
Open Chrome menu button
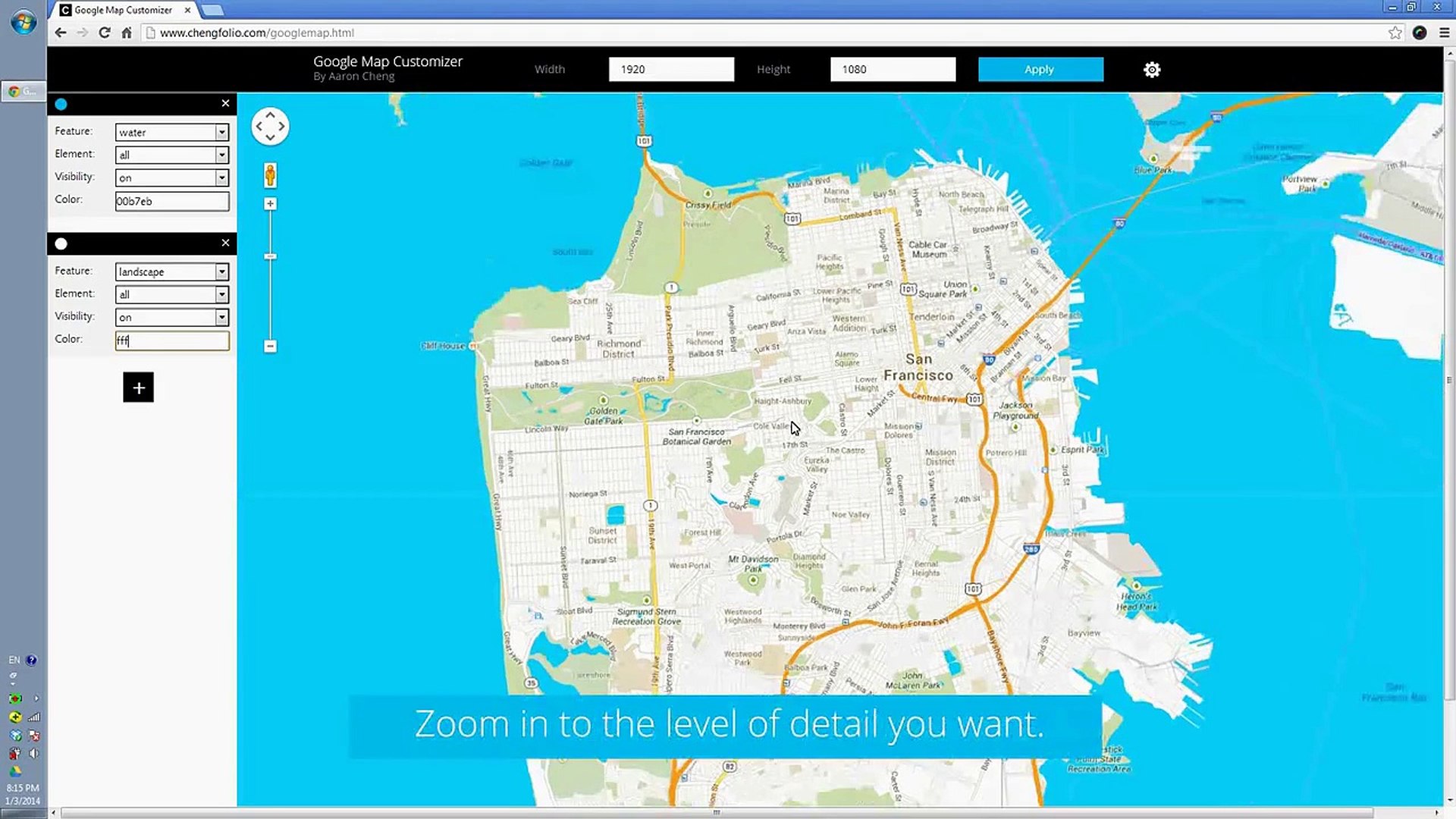1444,33
